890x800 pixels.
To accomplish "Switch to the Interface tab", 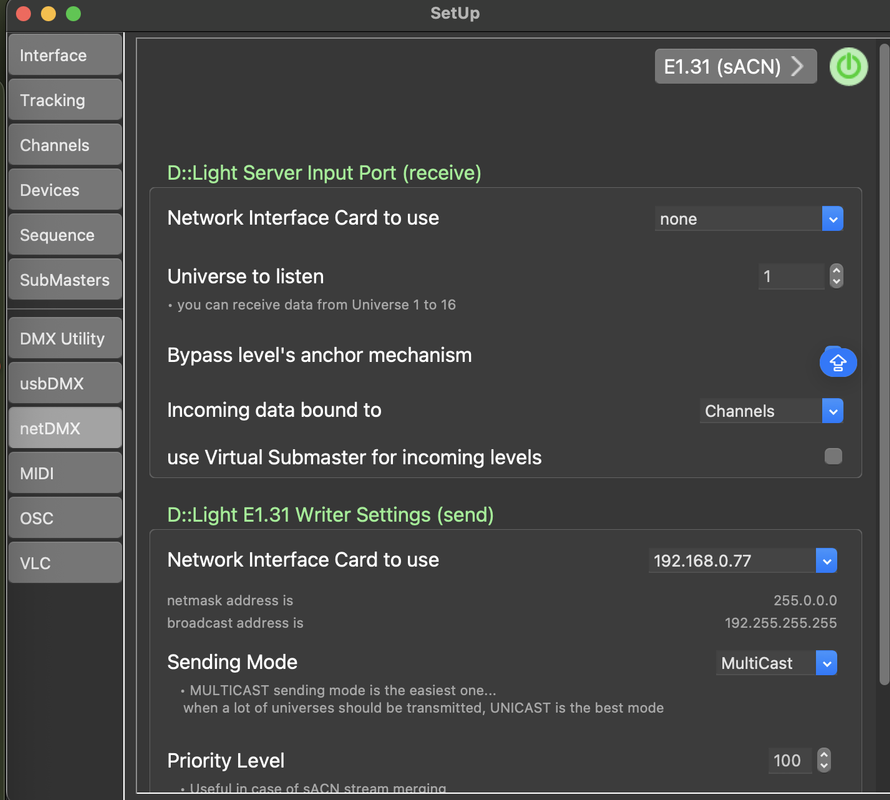I will click(x=65, y=55).
